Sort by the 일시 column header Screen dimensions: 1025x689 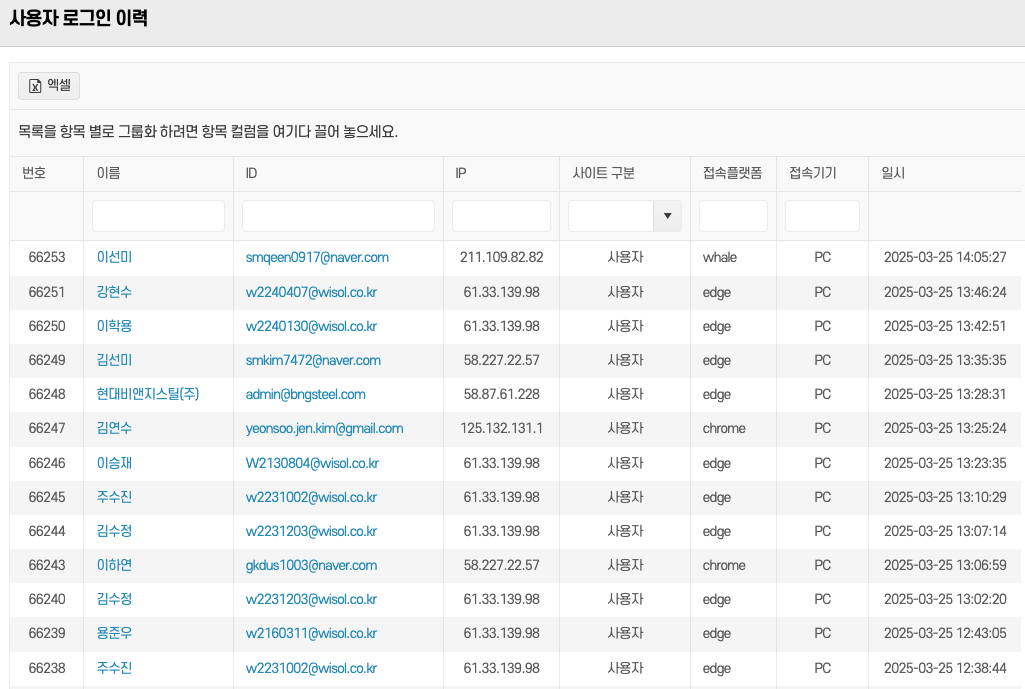(x=893, y=173)
